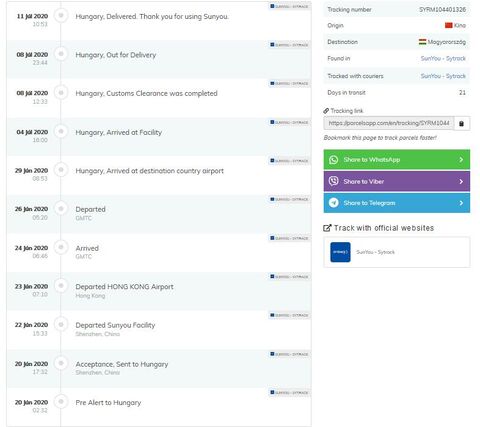Click the destination country name Magyarország
480x427 pixels.
(447, 42)
